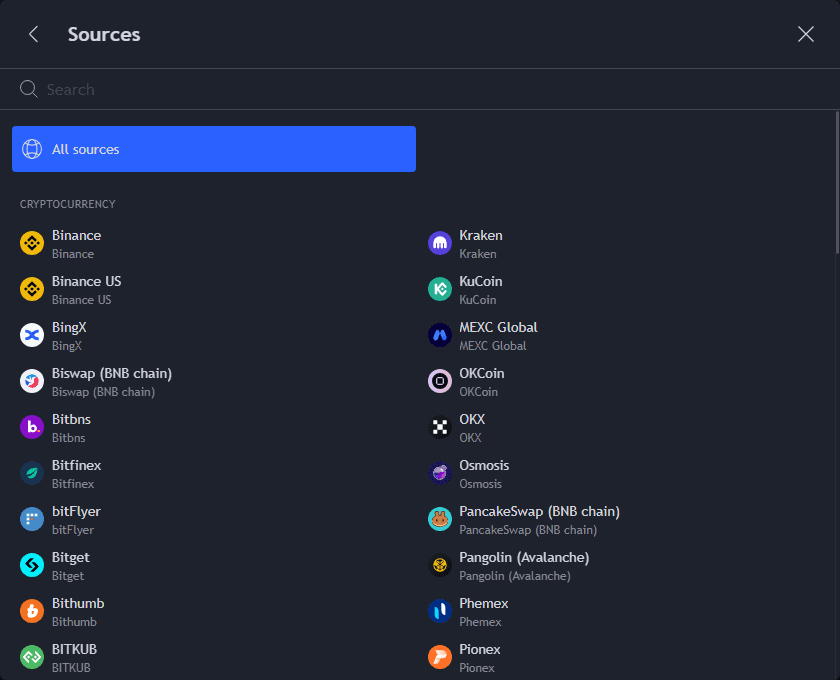
Task: Click the Bithumb orange logo icon
Action: coord(32,611)
